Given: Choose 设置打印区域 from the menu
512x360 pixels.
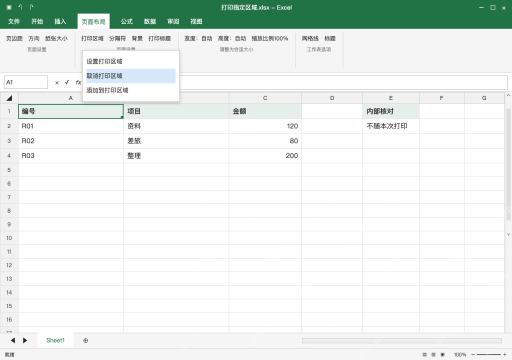Looking at the screenshot, I should (x=131, y=61).
